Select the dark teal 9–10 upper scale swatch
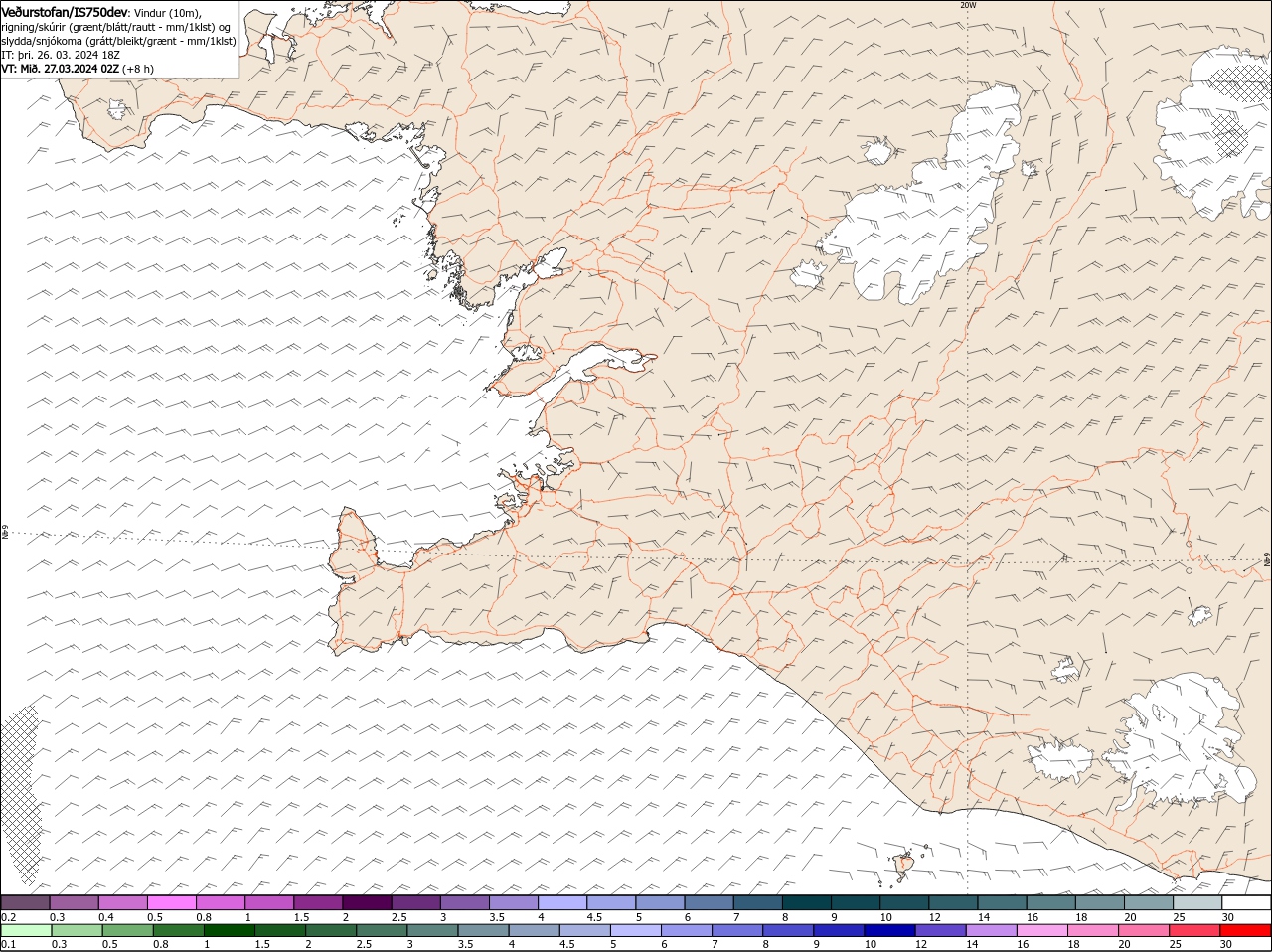 coord(855,902)
